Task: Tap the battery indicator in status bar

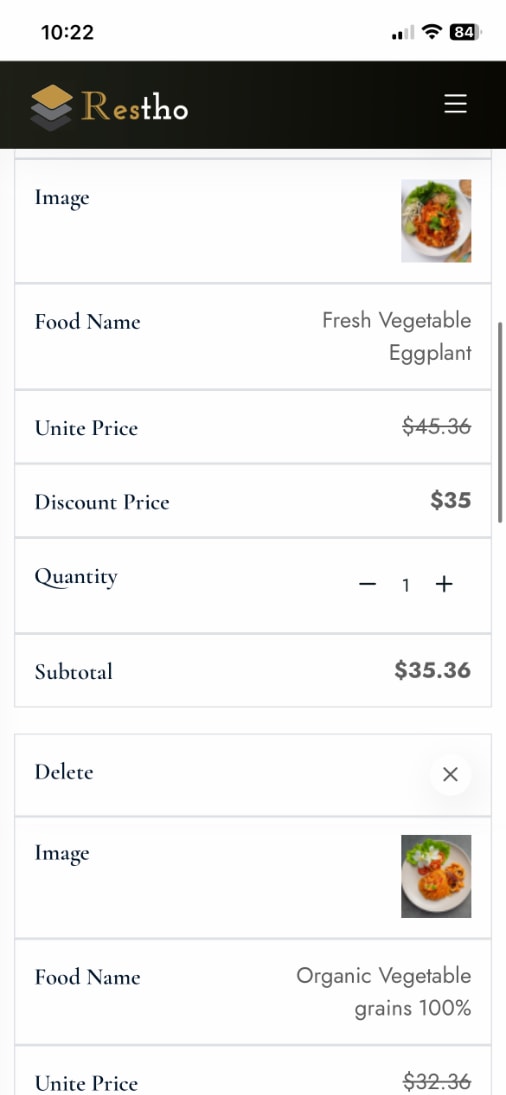Action: point(465,32)
